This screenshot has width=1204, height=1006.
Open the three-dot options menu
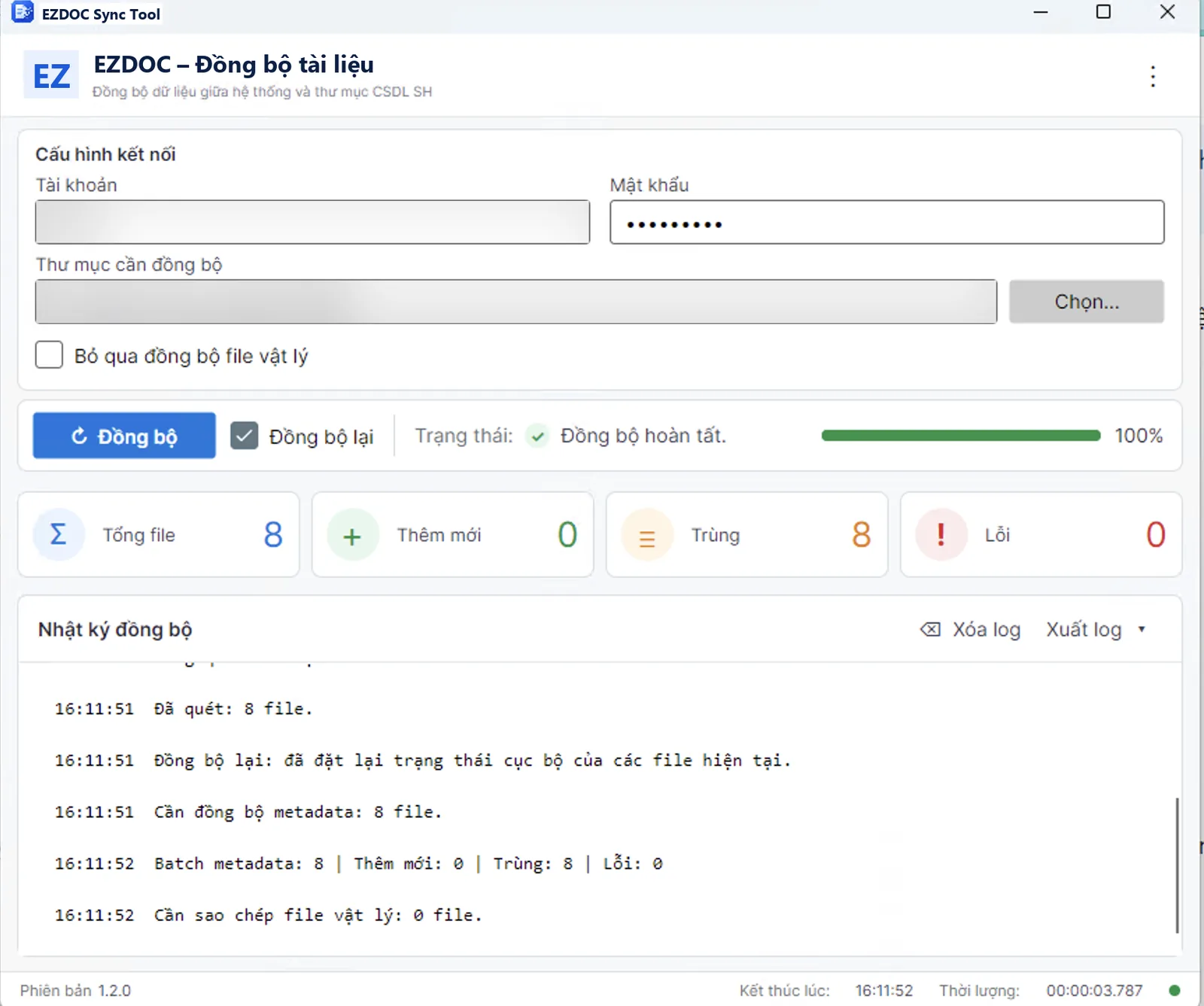click(x=1153, y=76)
